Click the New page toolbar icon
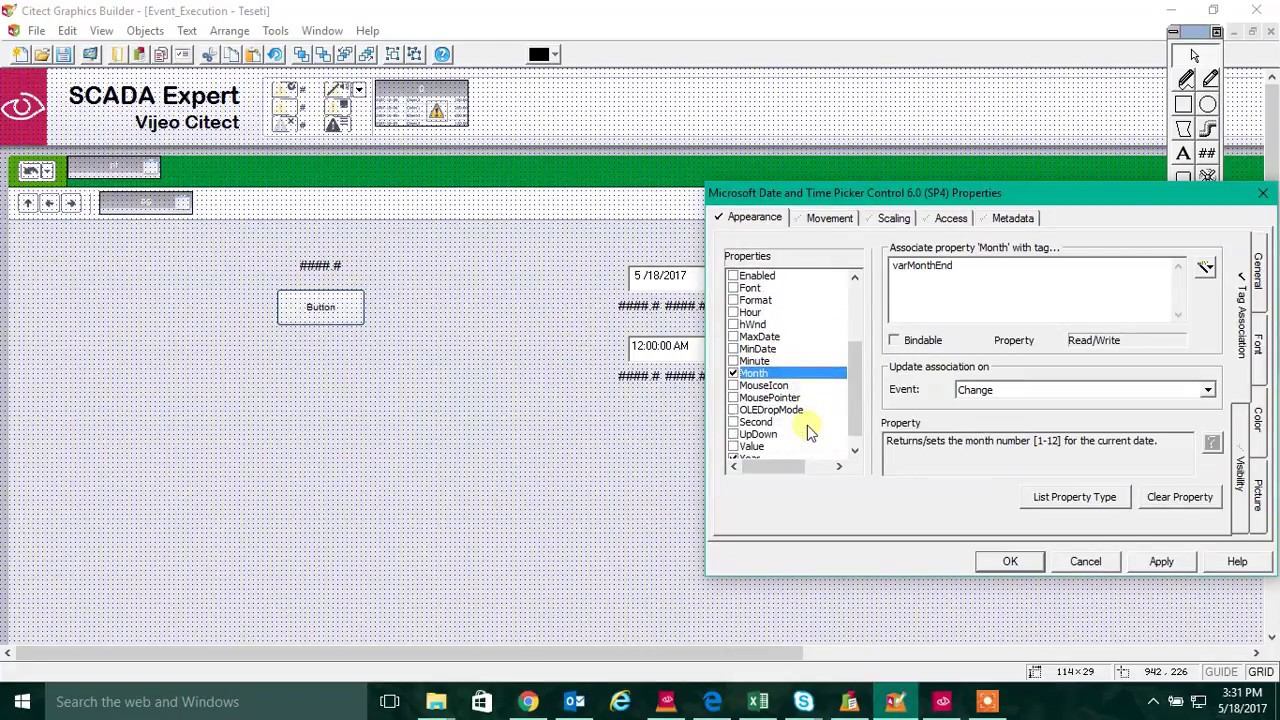This screenshot has height=720, width=1280. coord(20,55)
